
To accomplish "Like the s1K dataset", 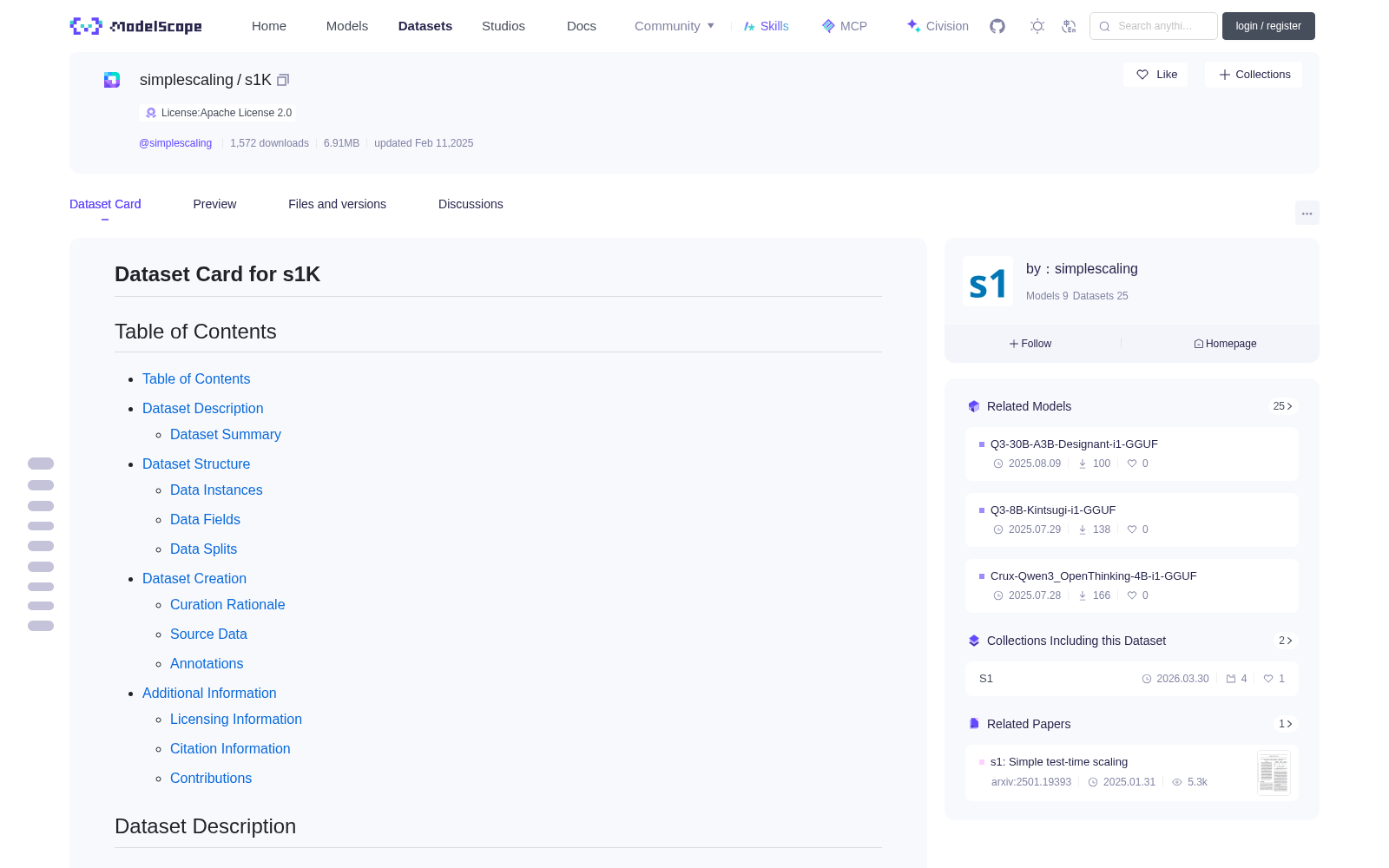I will 1156,75.
